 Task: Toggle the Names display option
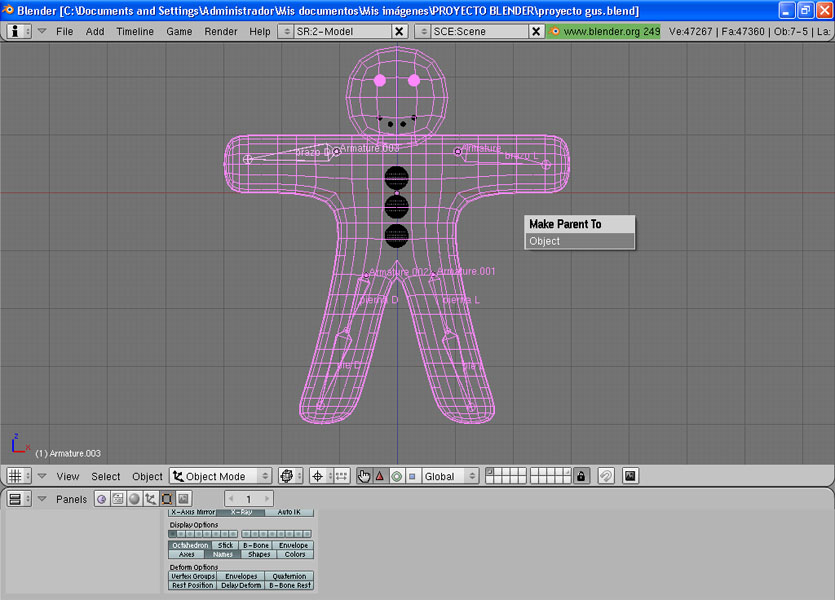coord(222,554)
